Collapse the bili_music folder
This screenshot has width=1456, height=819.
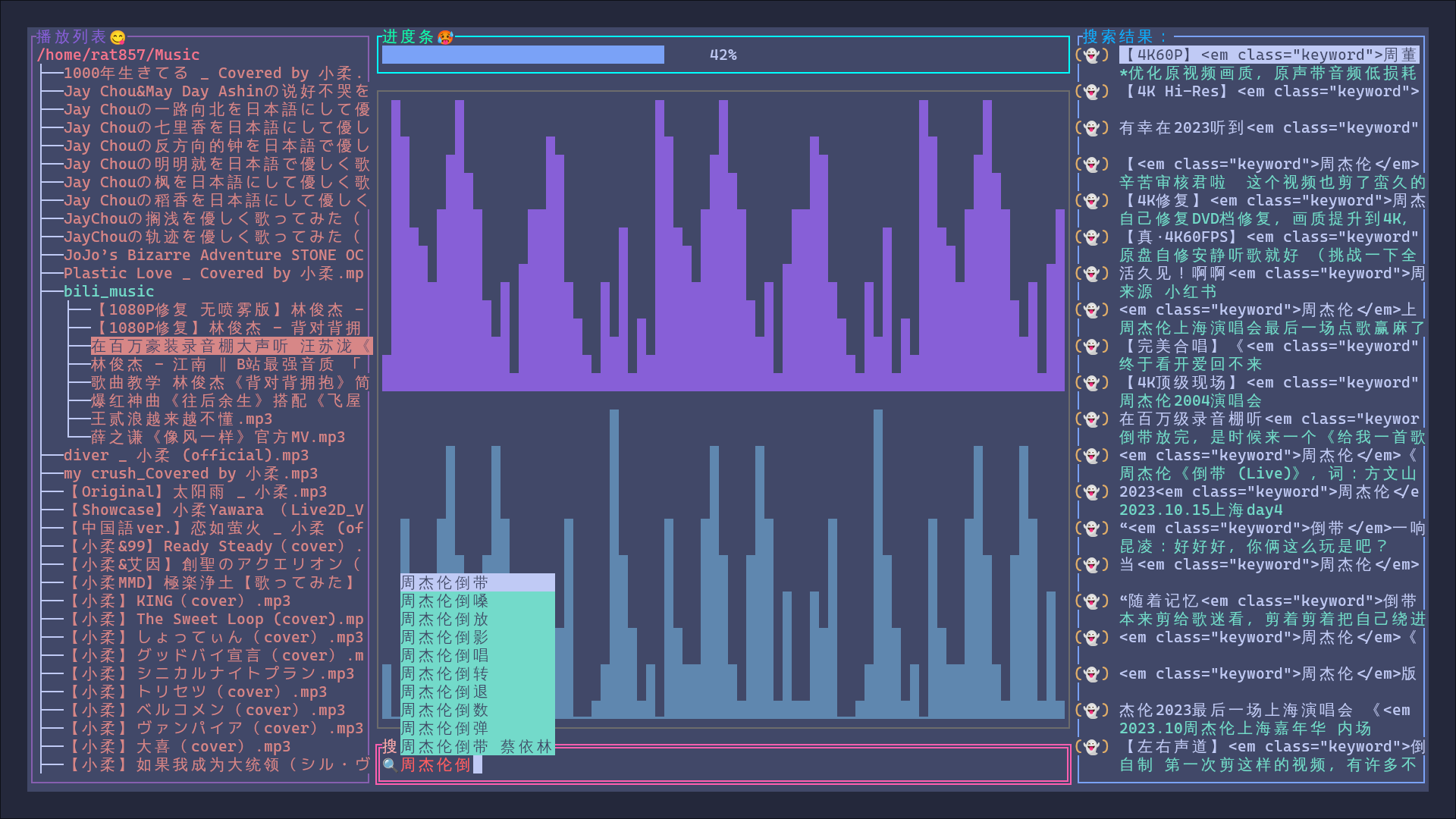coord(108,292)
